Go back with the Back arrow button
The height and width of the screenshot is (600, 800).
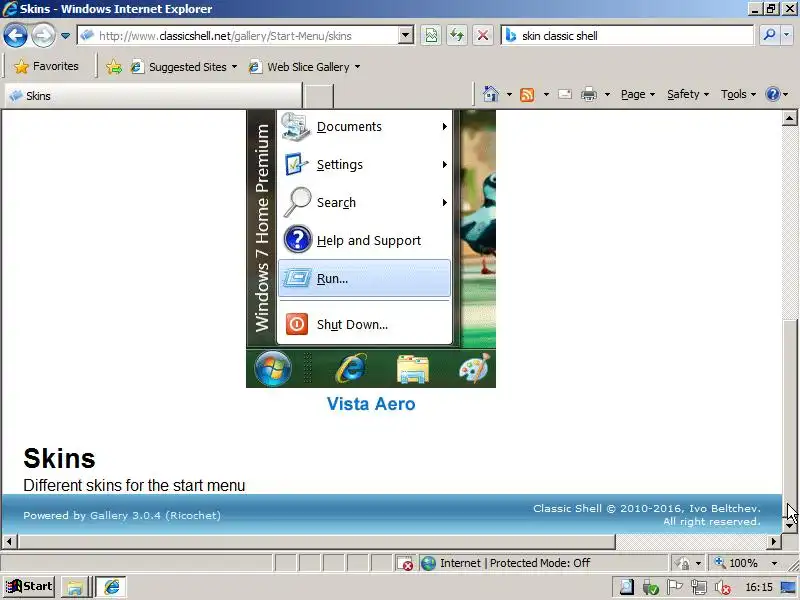click(15, 36)
